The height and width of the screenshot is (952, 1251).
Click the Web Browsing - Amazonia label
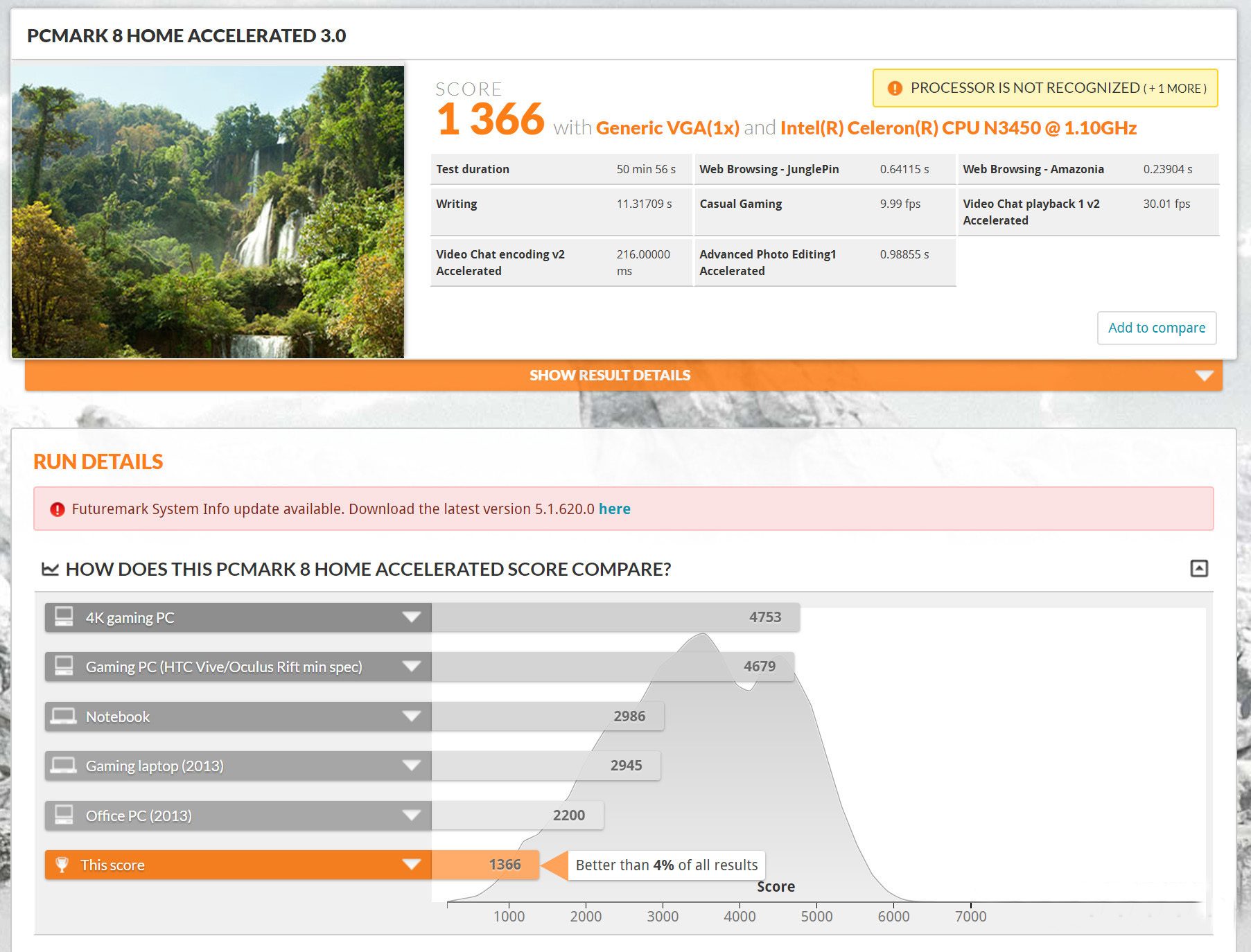pyautogui.click(x=1033, y=169)
